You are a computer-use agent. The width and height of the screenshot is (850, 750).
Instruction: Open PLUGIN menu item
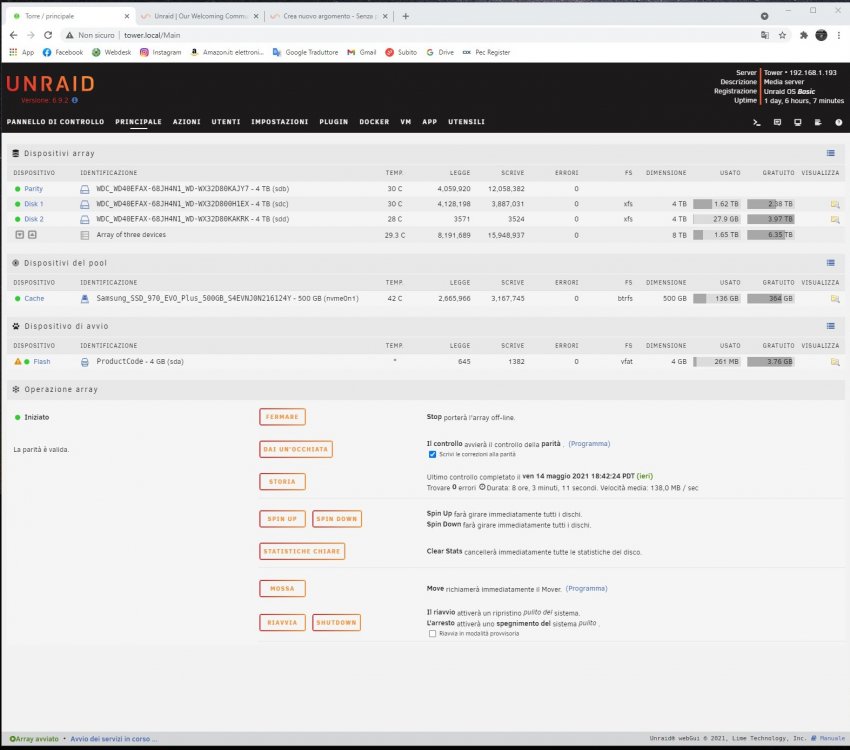point(333,122)
